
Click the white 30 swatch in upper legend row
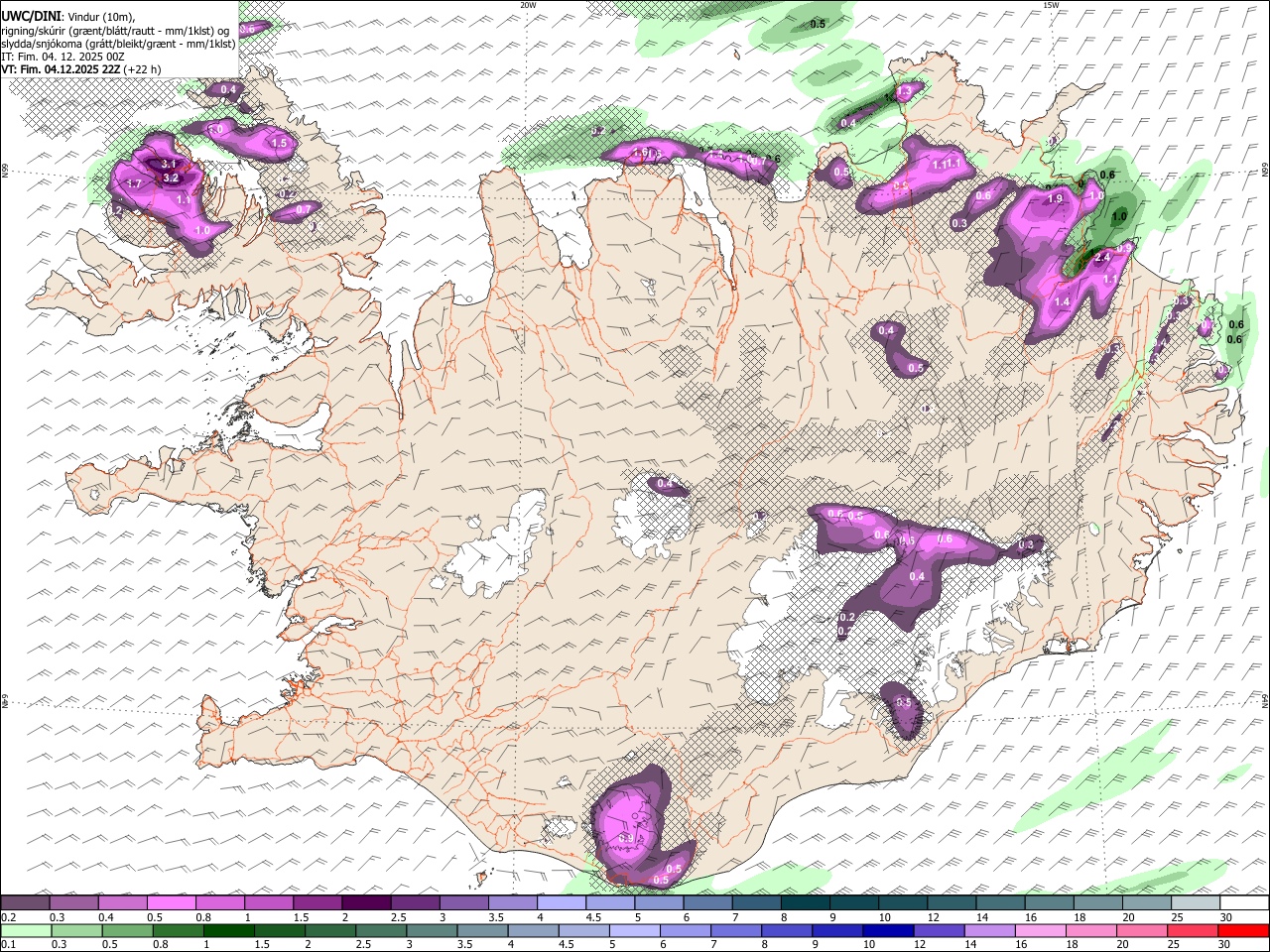pos(1244,902)
